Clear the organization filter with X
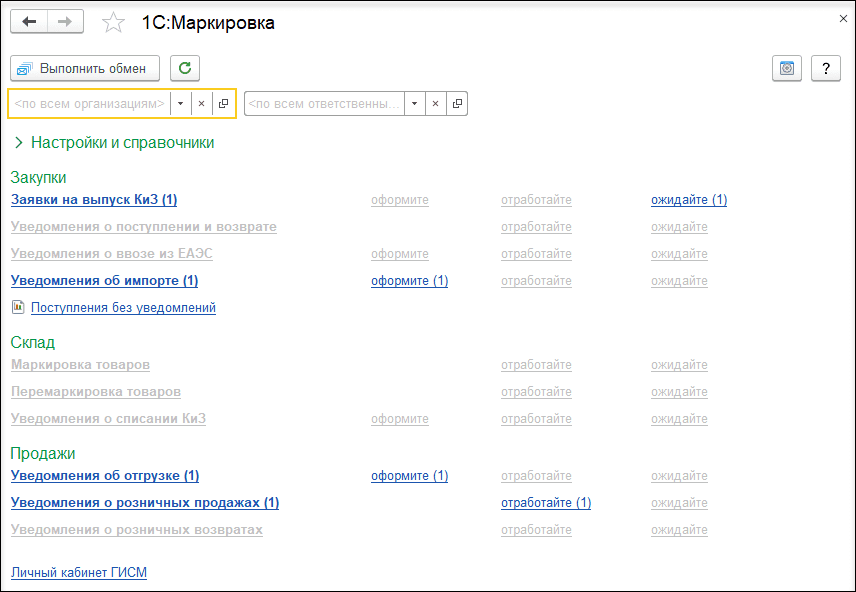856x592 pixels. [201, 104]
